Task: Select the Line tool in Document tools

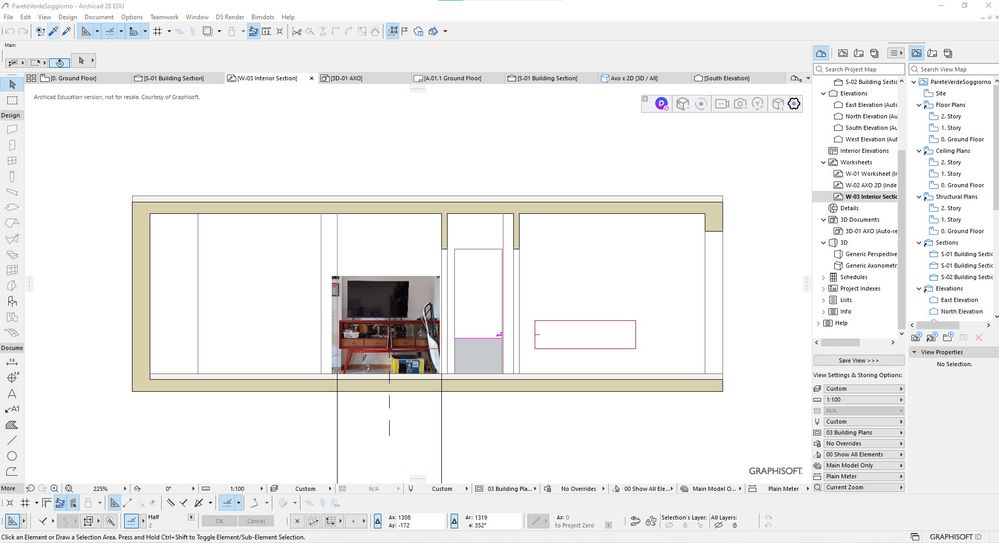Action: click(12, 440)
